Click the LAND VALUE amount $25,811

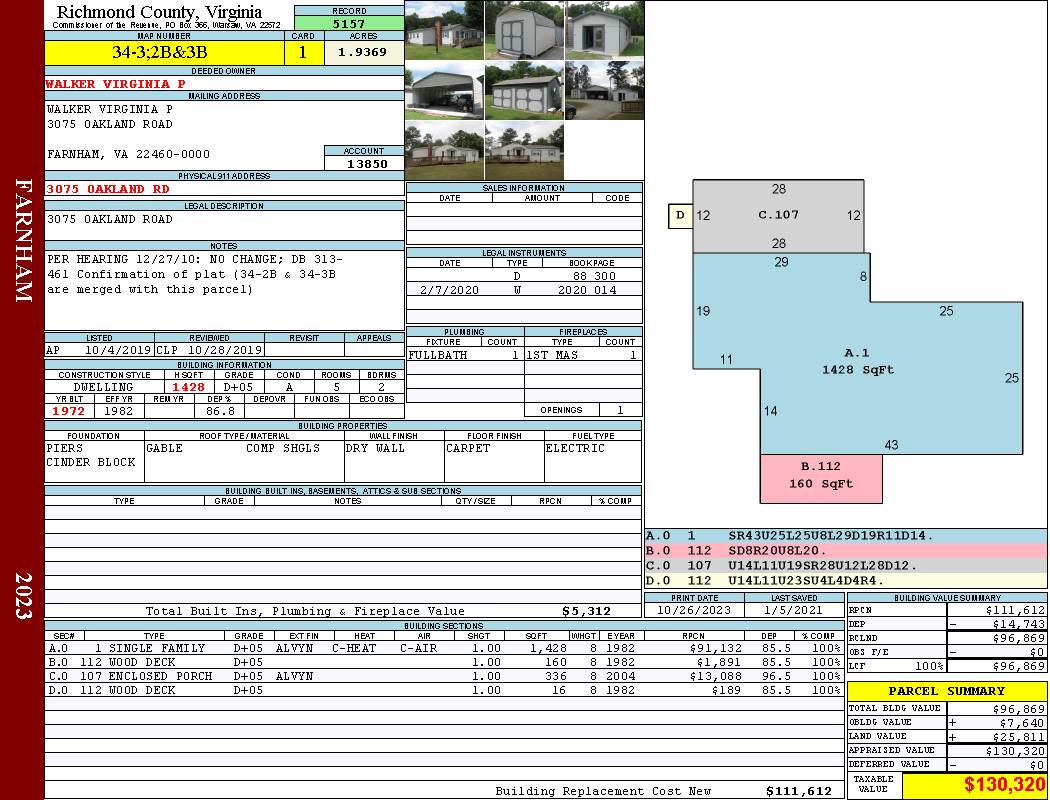click(1019, 737)
